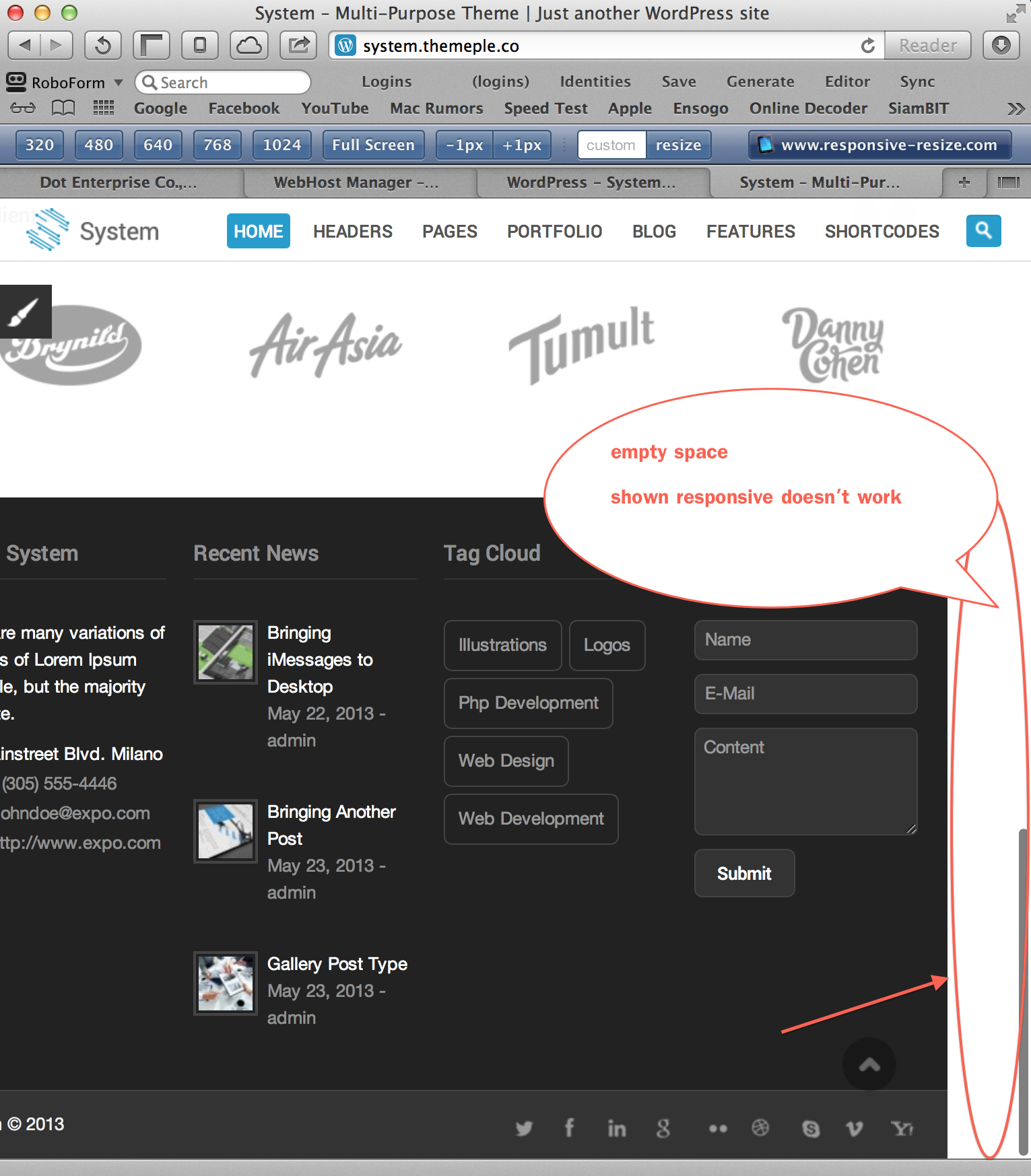Add a new tab with the plus button

click(964, 182)
